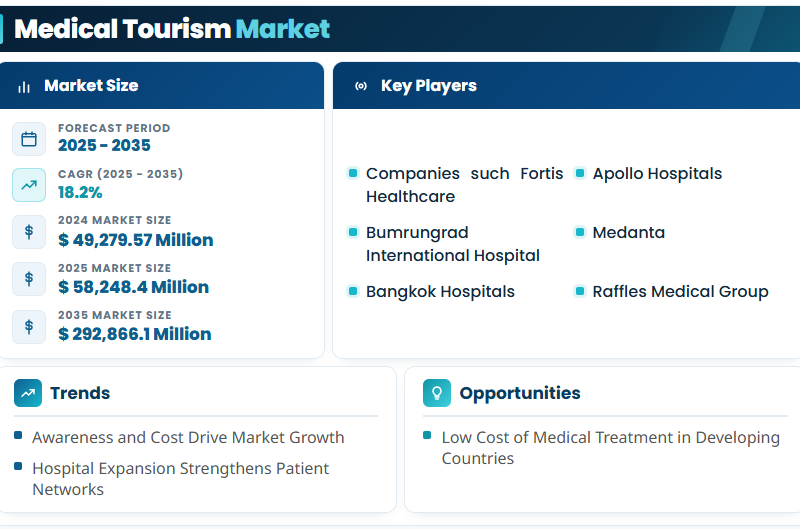Click the Companies such Fortis Healthcare entry
The width and height of the screenshot is (800, 529).
click(x=464, y=185)
